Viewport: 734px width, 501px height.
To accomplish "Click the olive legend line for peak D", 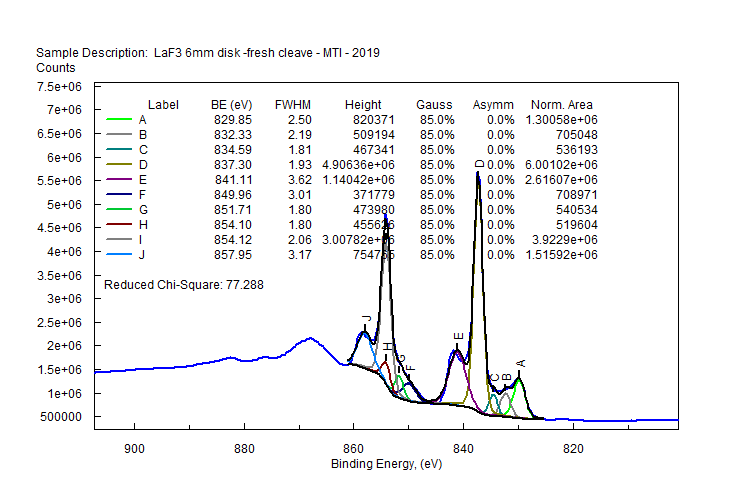I will (x=119, y=166).
